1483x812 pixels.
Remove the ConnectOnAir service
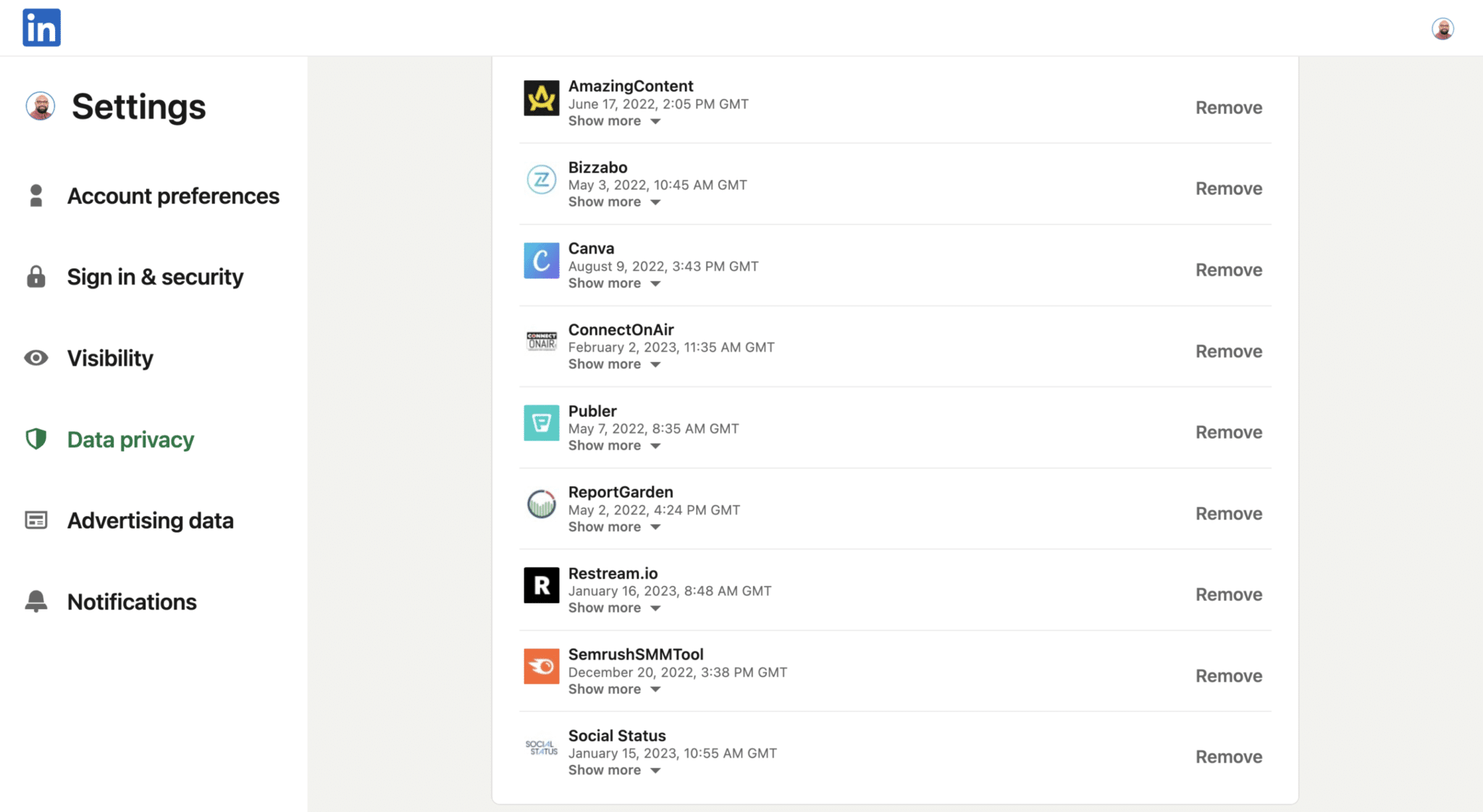coord(1229,351)
